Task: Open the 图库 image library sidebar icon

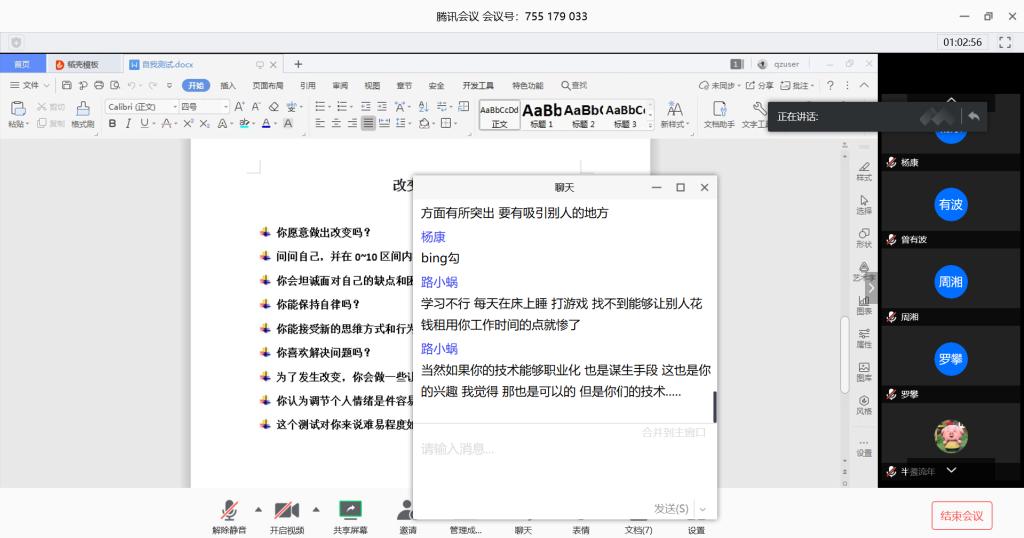Action: coord(864,370)
